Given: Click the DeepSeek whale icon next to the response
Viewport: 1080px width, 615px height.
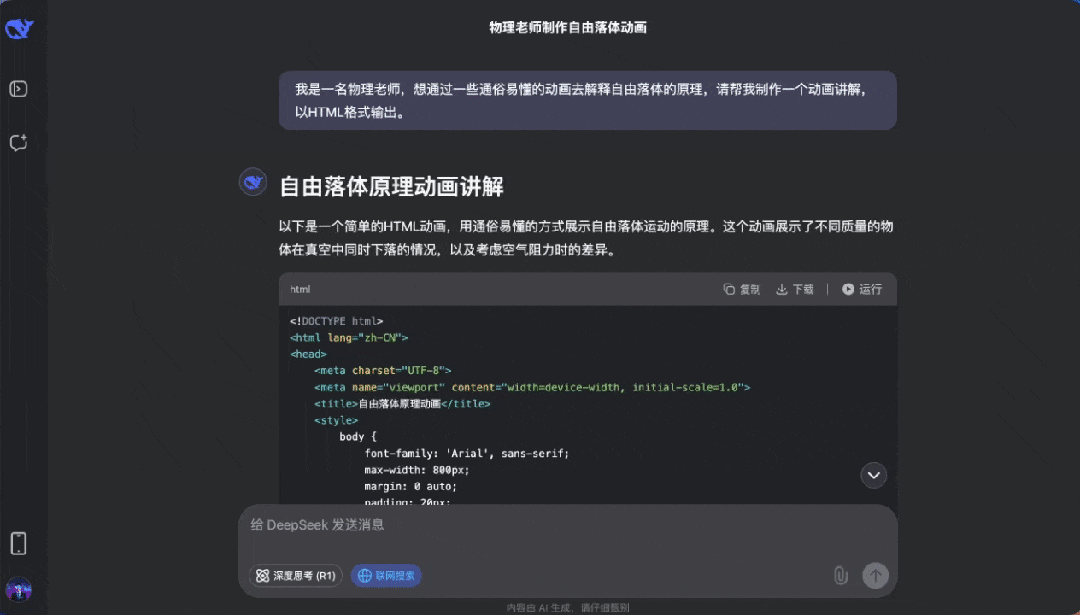Looking at the screenshot, I should click(253, 181).
